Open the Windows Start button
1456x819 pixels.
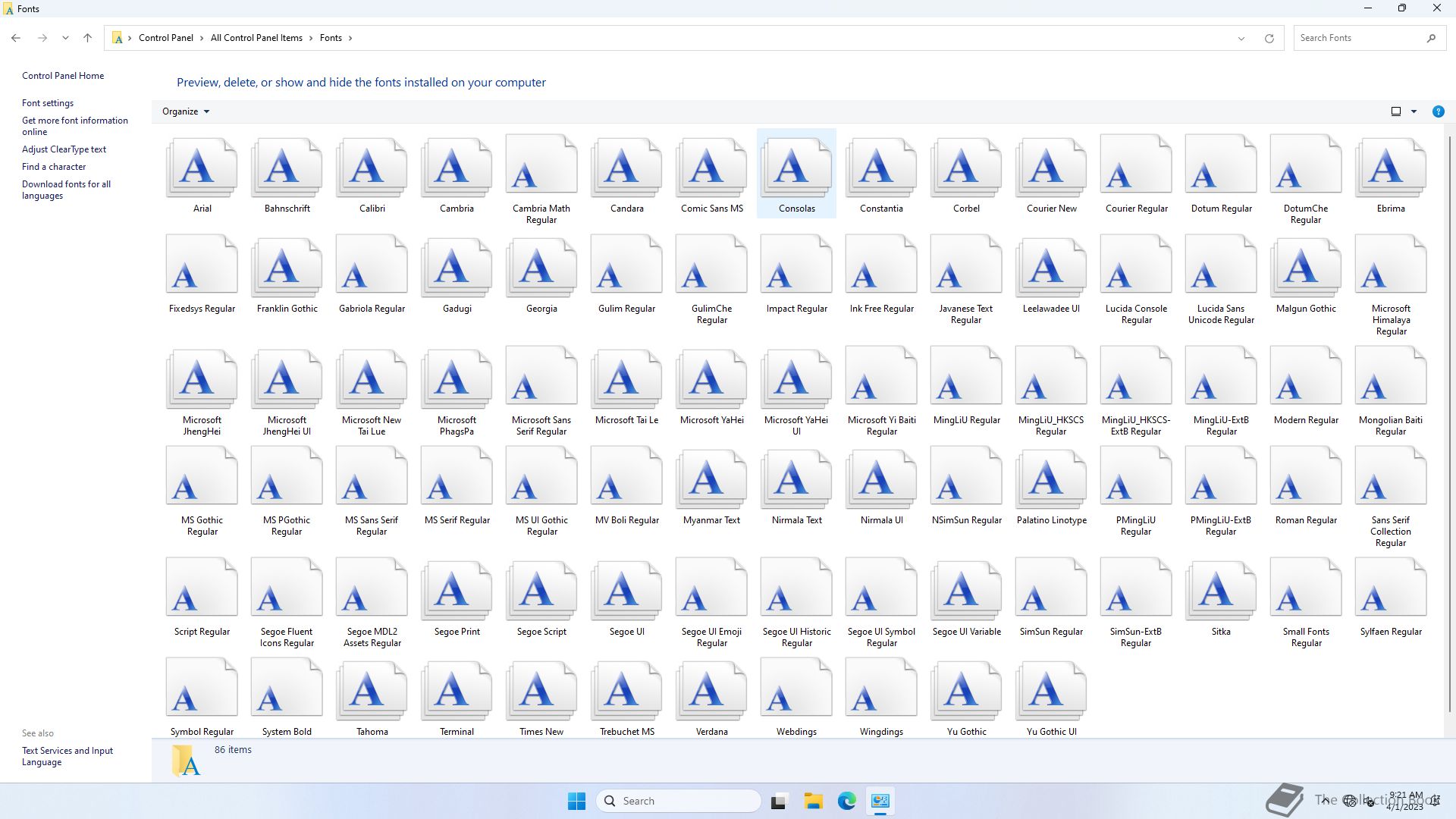pyautogui.click(x=576, y=801)
